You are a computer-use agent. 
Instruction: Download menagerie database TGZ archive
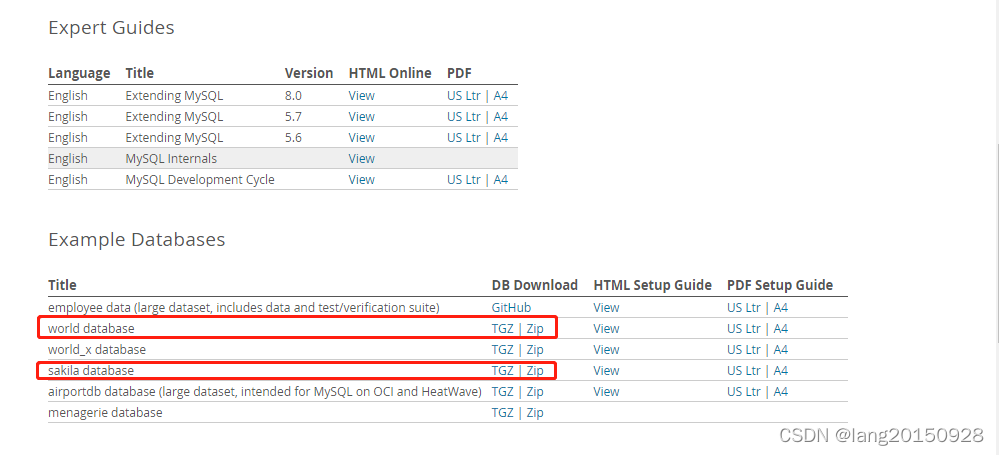pyautogui.click(x=503, y=414)
